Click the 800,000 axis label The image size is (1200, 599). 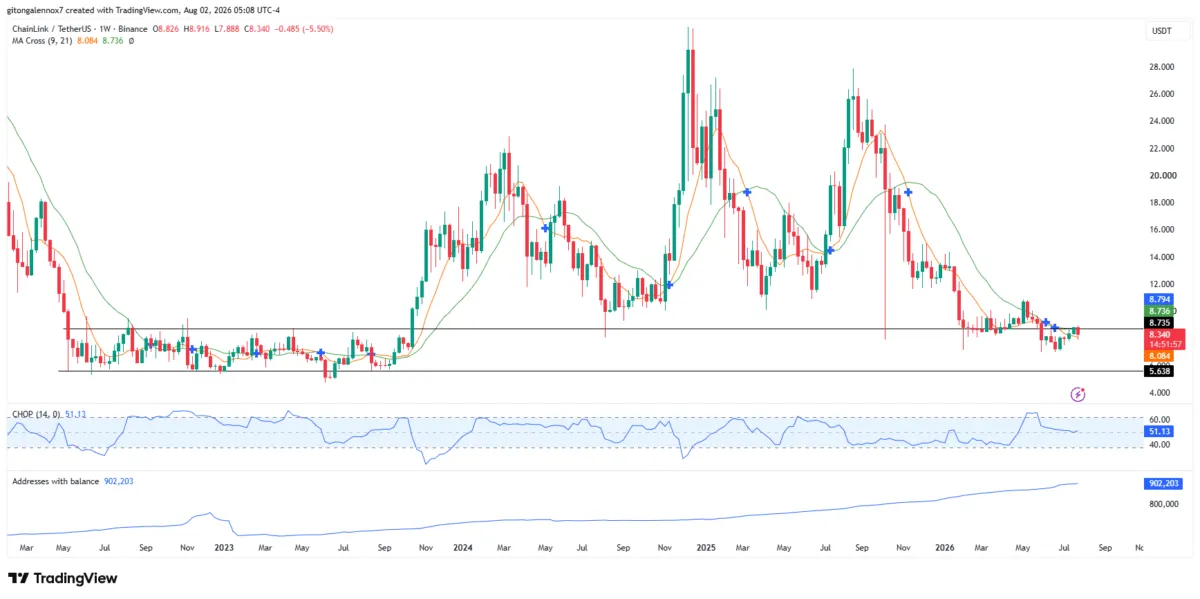[x=1163, y=504]
